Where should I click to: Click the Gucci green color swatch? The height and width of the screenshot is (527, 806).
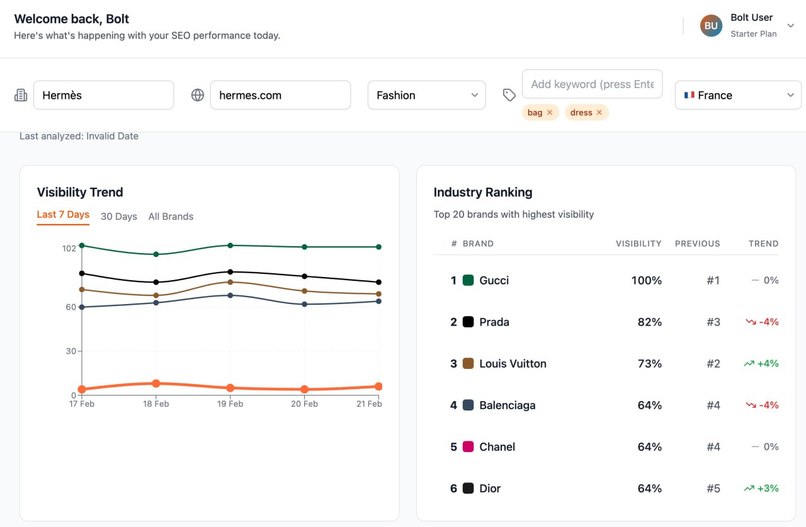tap(468, 280)
